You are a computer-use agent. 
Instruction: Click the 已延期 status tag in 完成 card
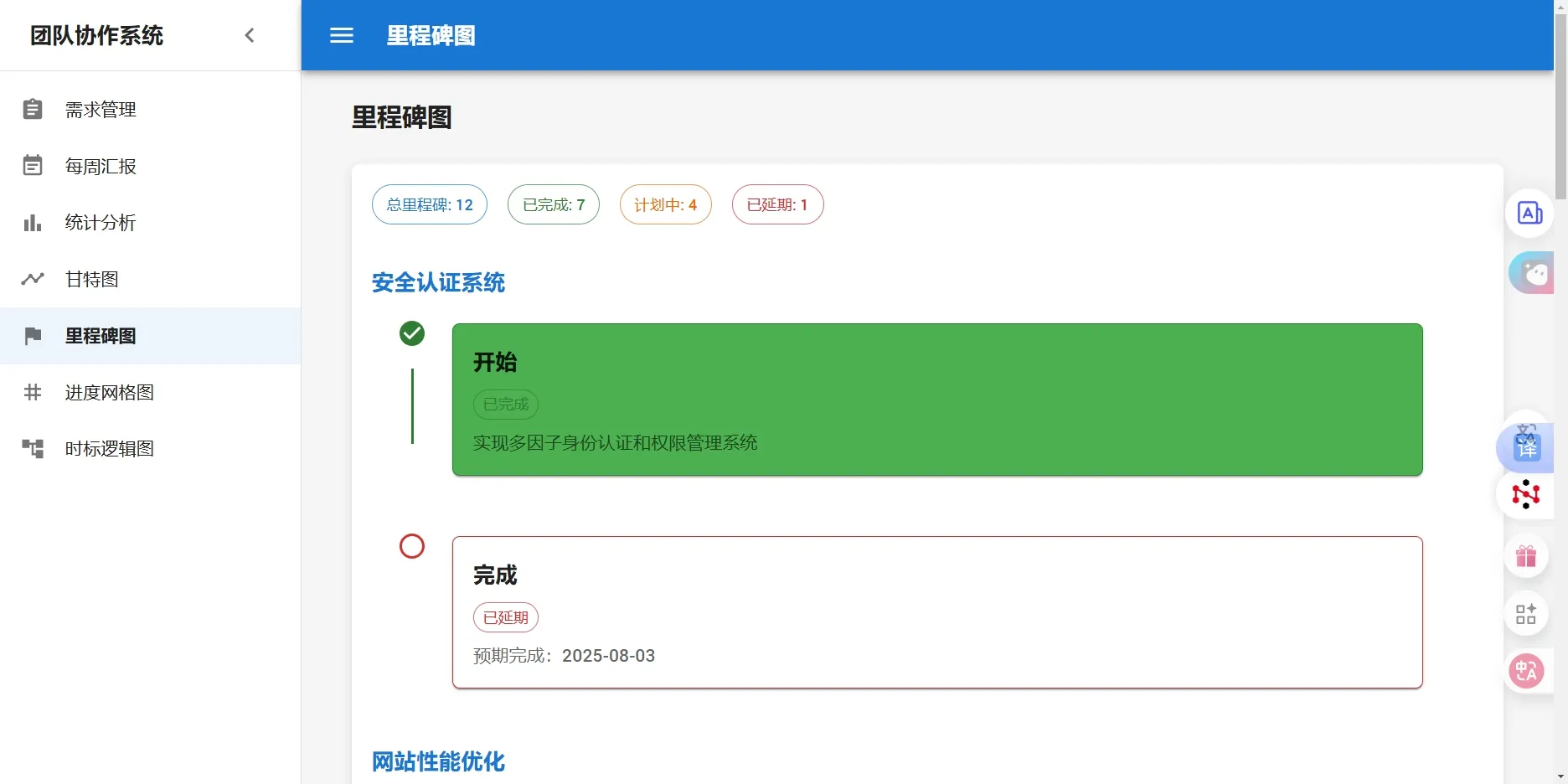(x=506, y=617)
